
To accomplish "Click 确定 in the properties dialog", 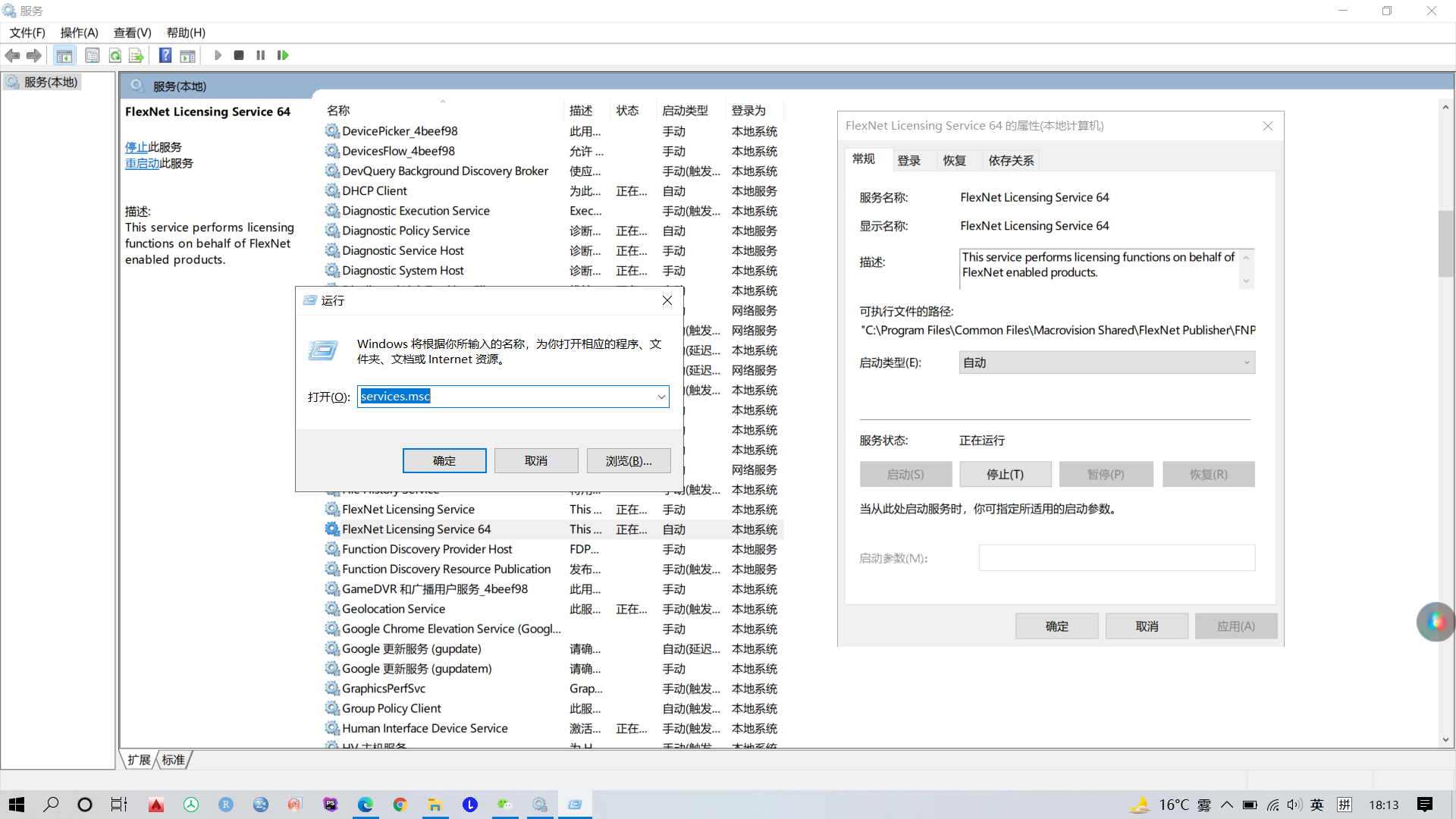I will 1057,626.
